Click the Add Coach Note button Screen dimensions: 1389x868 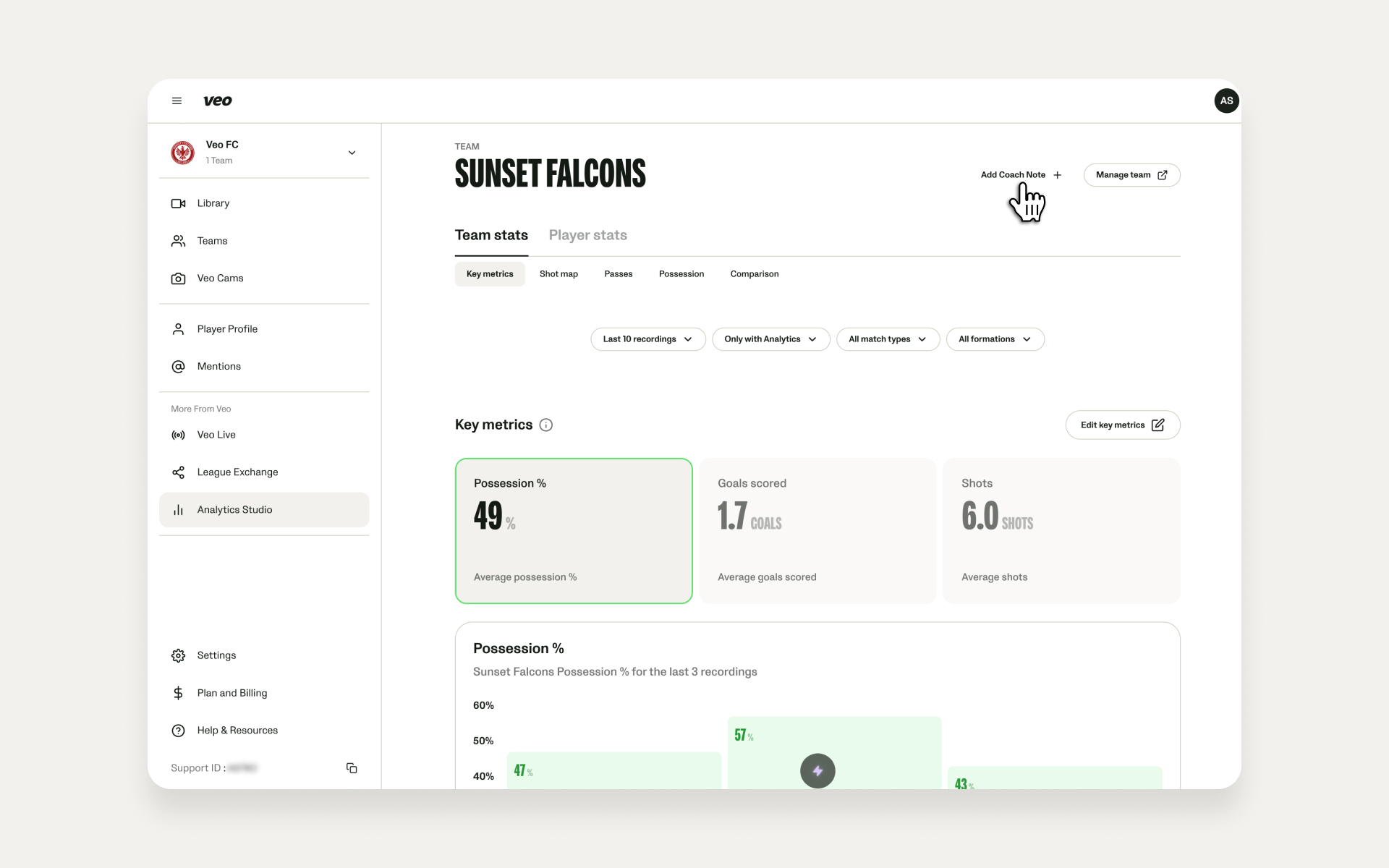point(1021,175)
